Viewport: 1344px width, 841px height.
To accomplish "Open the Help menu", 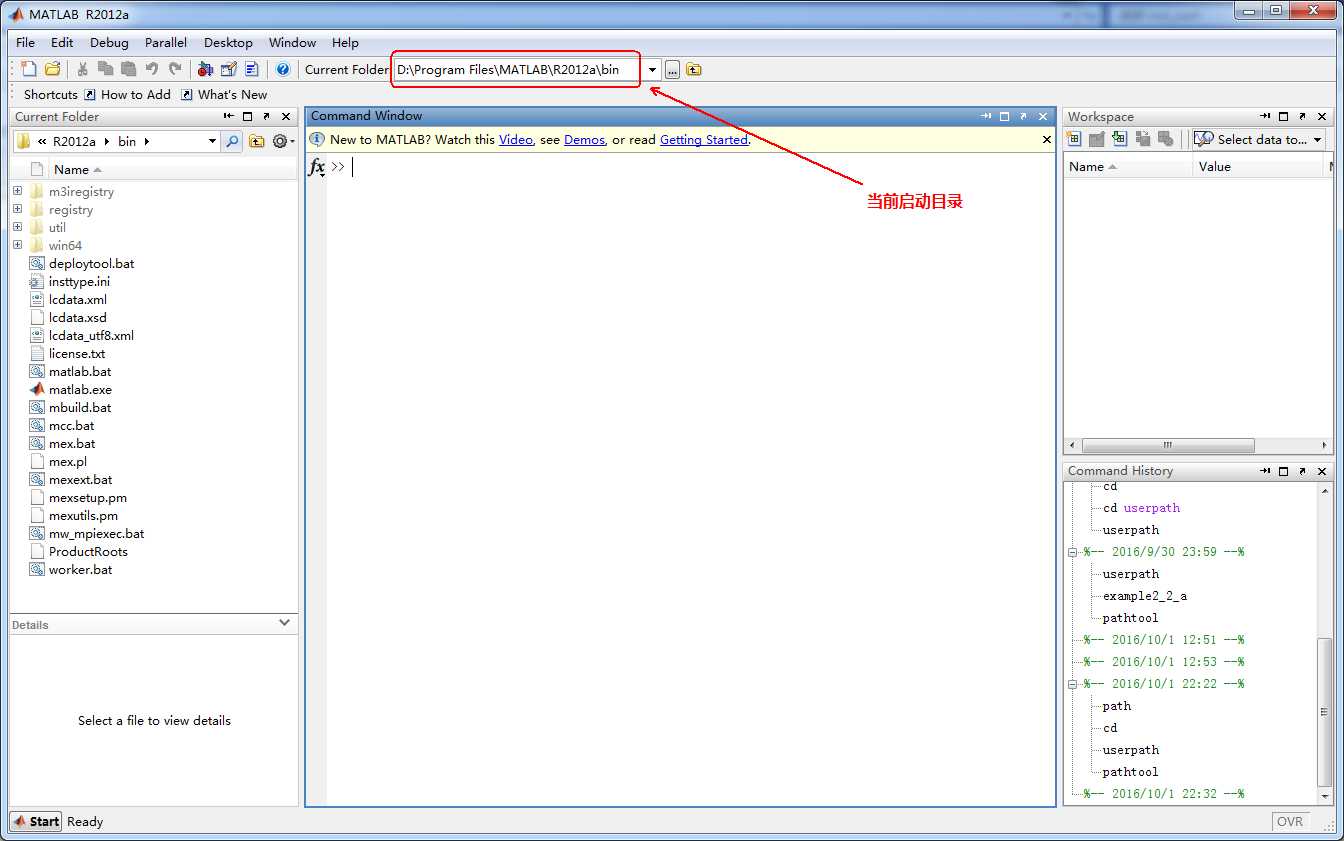I will coord(345,43).
